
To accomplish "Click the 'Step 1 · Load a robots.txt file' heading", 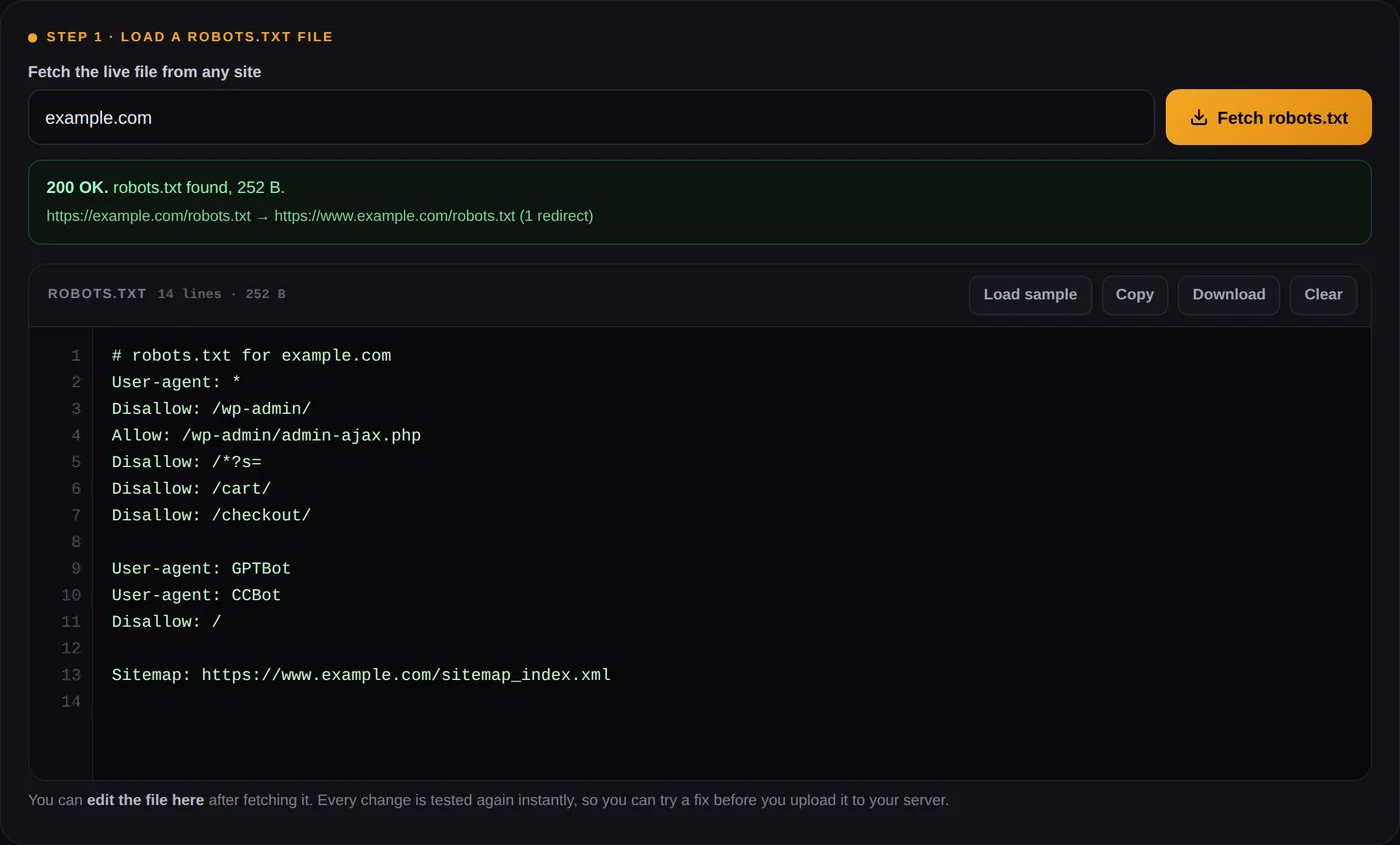I will [x=189, y=37].
